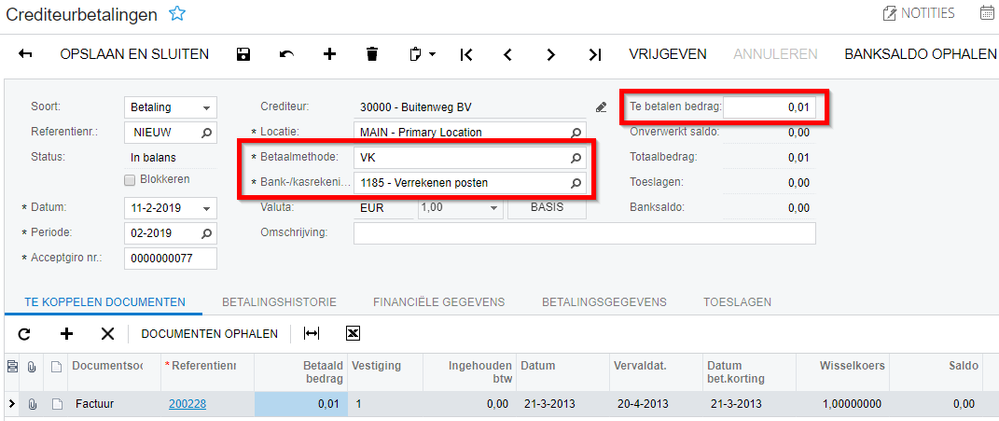999x421 pixels.
Task: Open the calendar icon at top right
Action: (987, 13)
